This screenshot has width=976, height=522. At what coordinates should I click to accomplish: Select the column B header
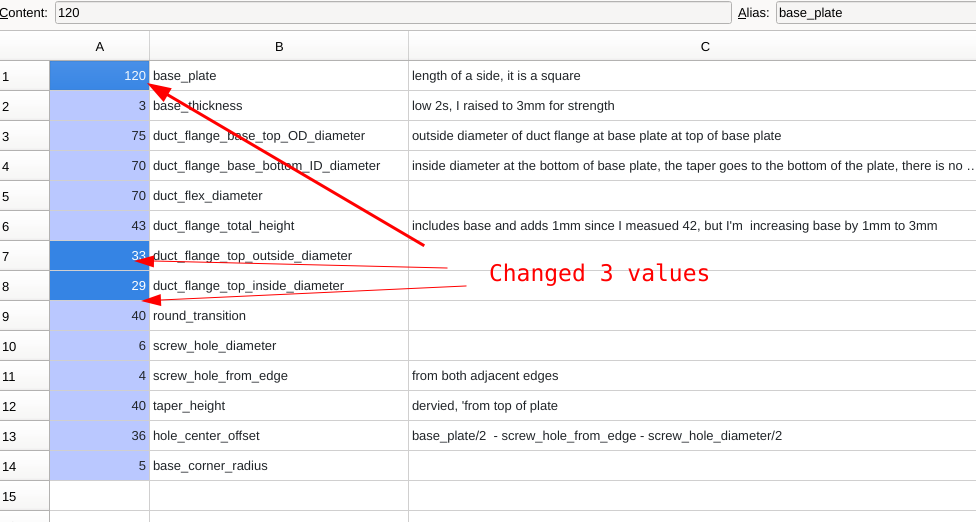(279, 46)
